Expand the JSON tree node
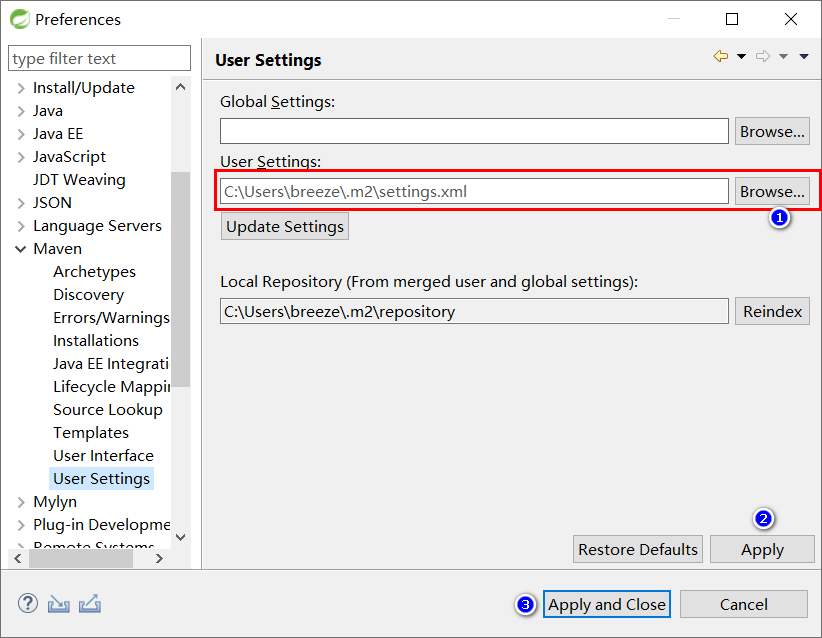The height and width of the screenshot is (638, 822). pos(21,203)
